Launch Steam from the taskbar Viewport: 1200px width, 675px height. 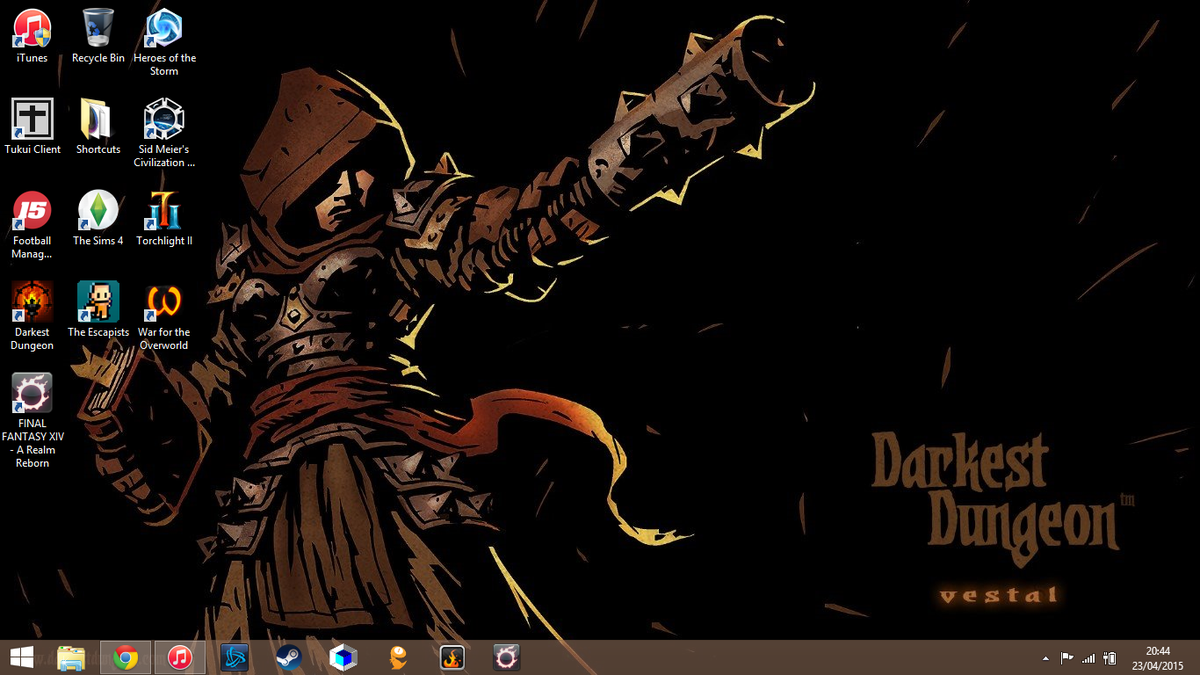pyautogui.click(x=288, y=657)
